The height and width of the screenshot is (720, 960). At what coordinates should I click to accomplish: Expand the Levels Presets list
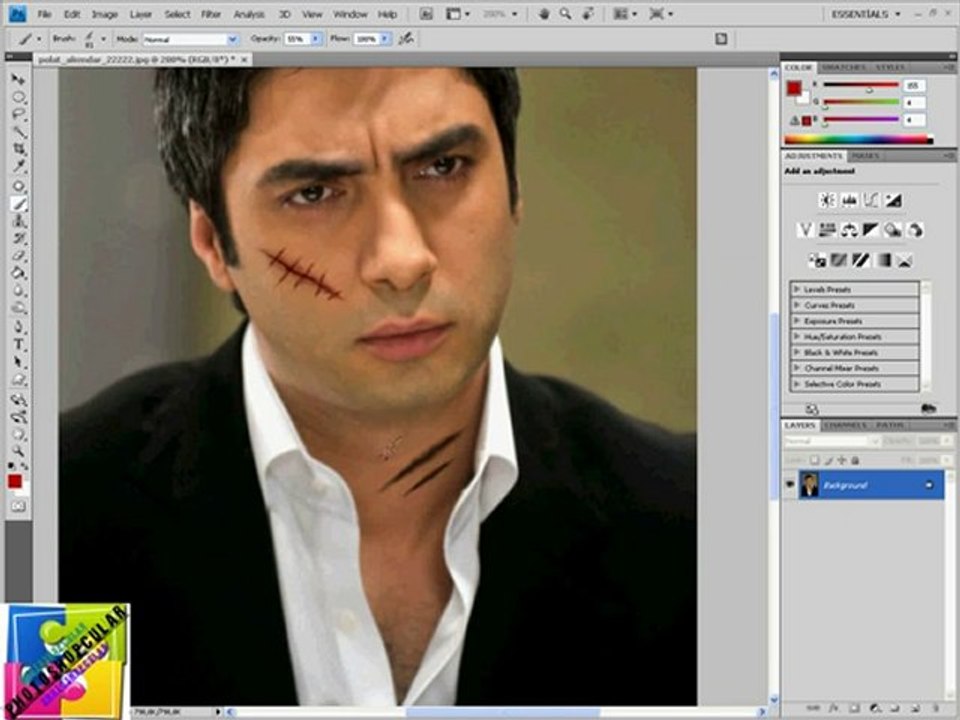click(x=797, y=289)
